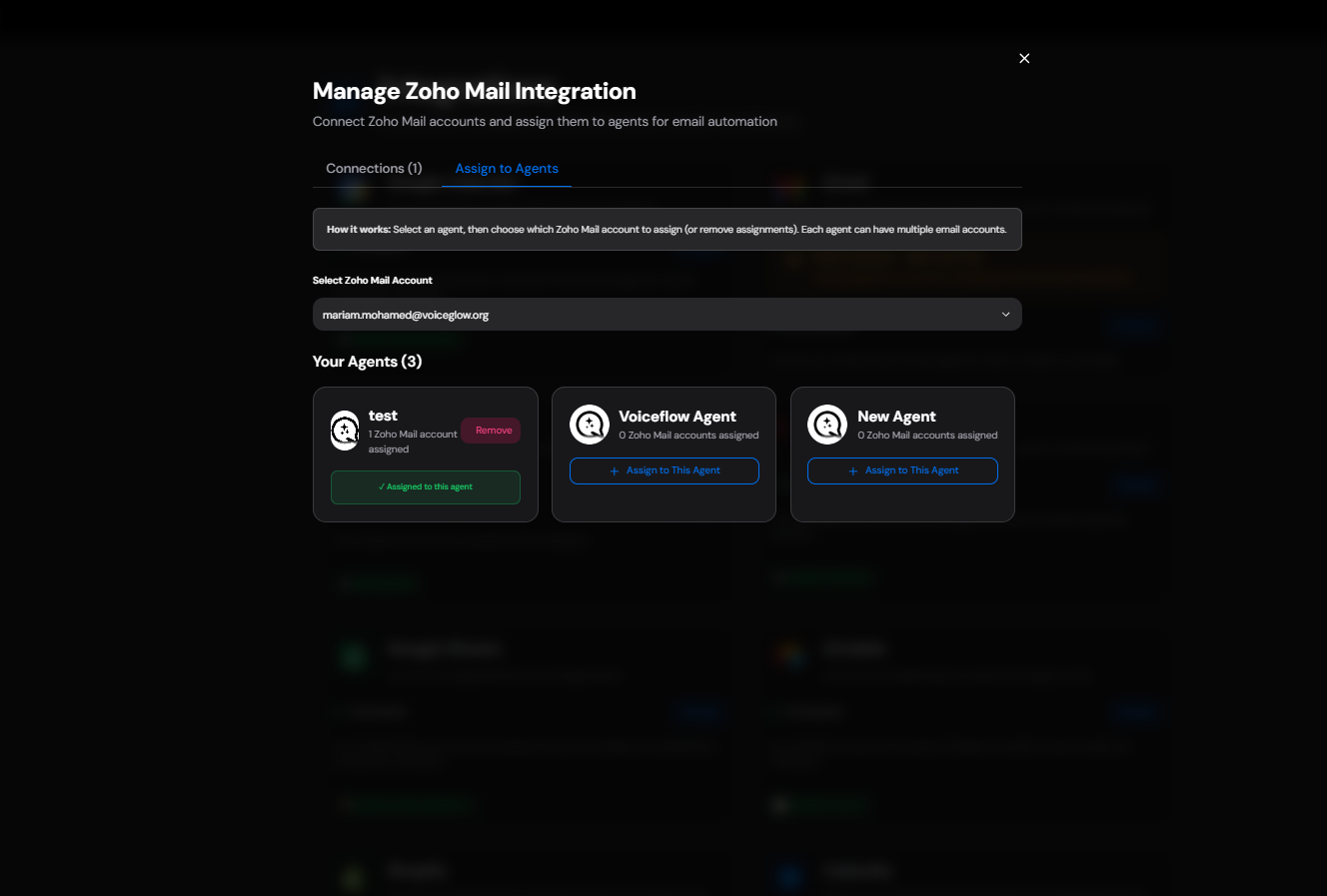
Task: Click Voiceflow Agent's '0 Zoho Mail accounts assigned' text
Action: click(688, 436)
